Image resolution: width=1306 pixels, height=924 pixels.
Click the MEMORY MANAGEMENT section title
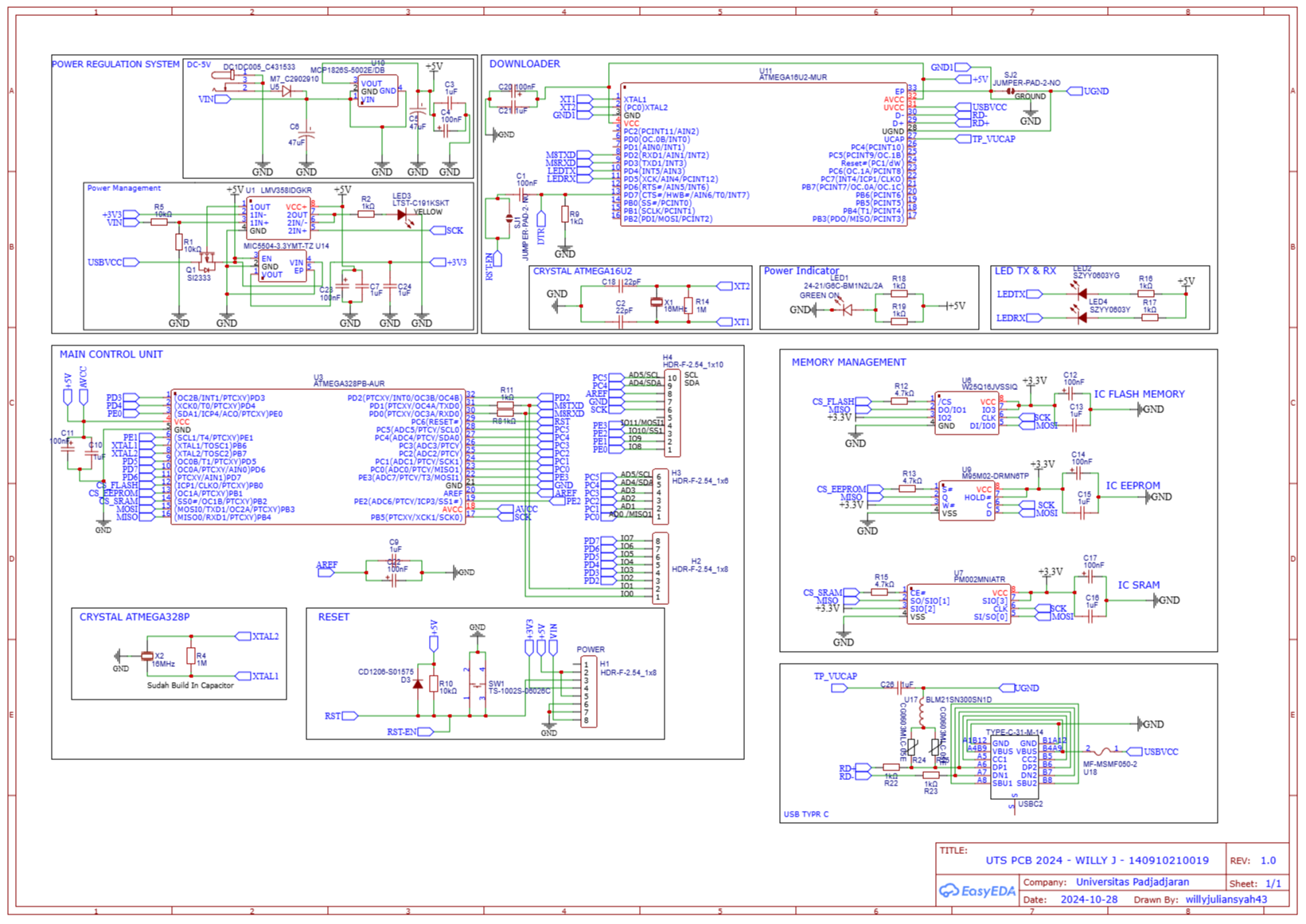pos(848,361)
